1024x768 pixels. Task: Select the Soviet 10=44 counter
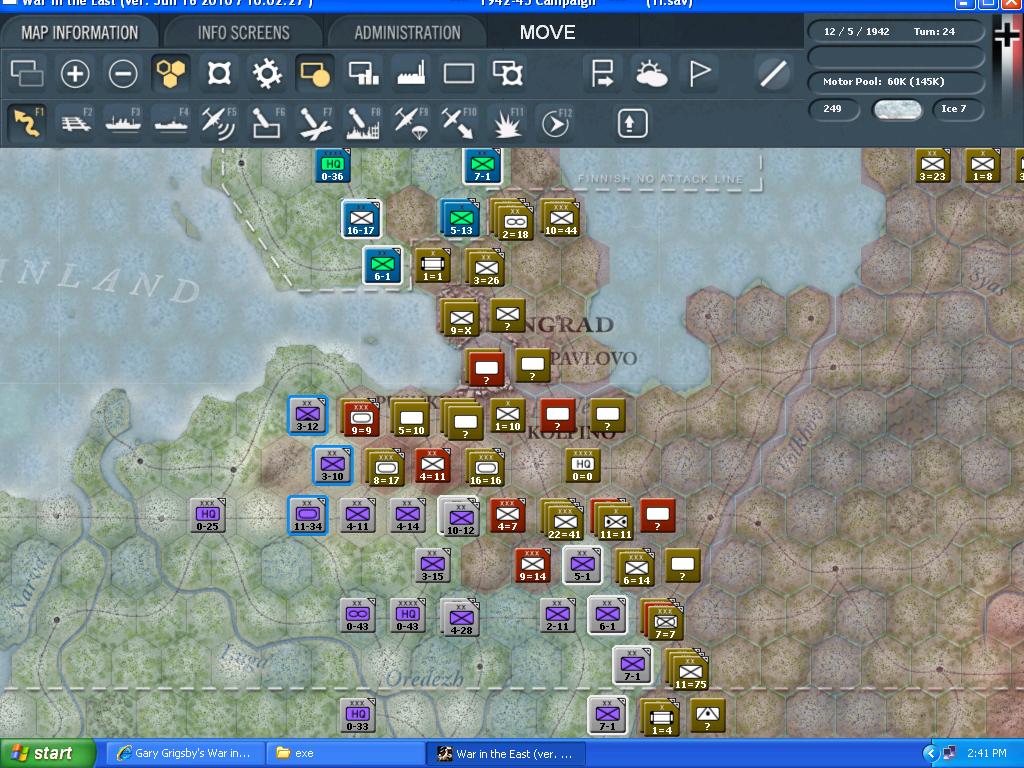560,219
